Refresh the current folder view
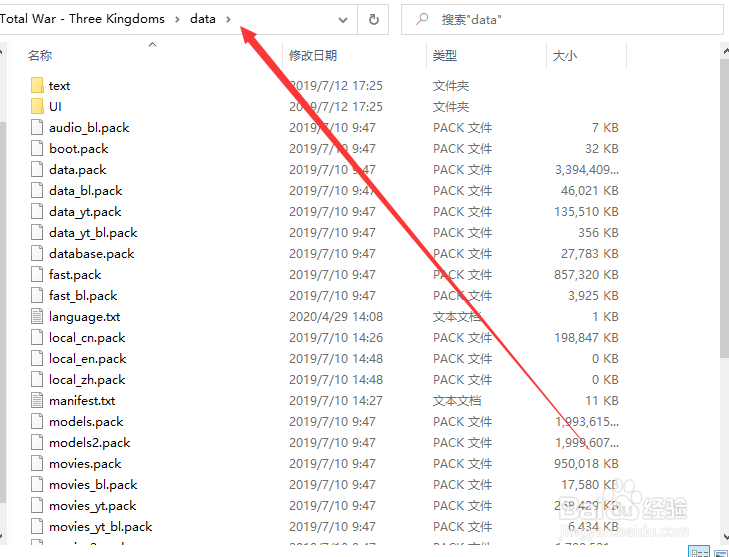Viewport: 729px width, 557px height. (x=373, y=20)
